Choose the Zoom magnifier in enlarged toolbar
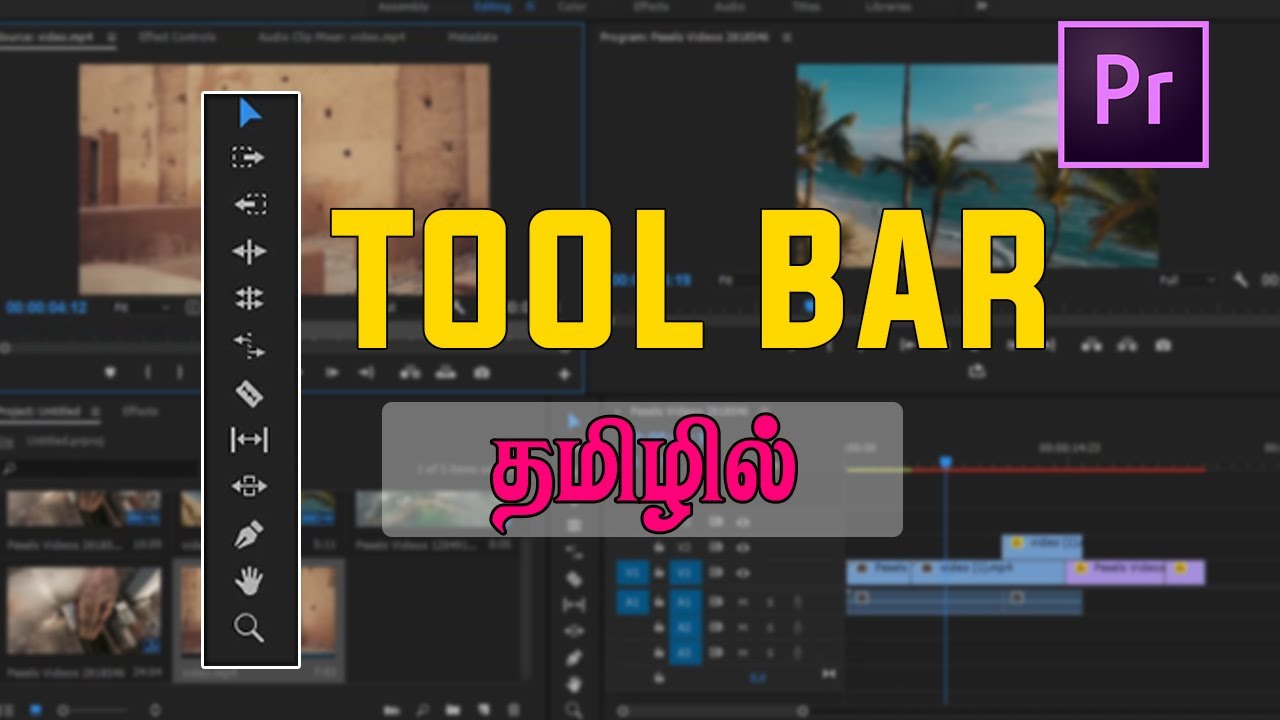Viewport: 1280px width, 720px height. (x=249, y=628)
